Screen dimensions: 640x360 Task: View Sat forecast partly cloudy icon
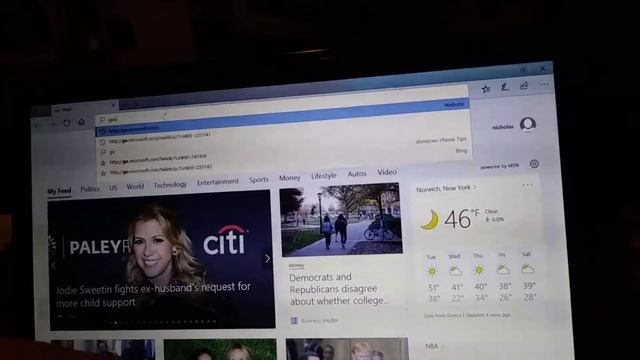tap(527, 268)
